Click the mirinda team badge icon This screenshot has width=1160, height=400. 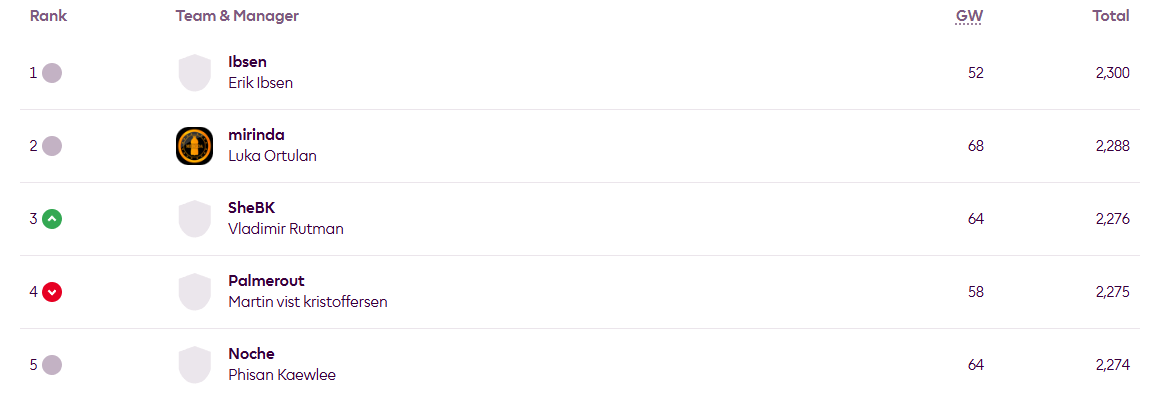[x=194, y=146]
